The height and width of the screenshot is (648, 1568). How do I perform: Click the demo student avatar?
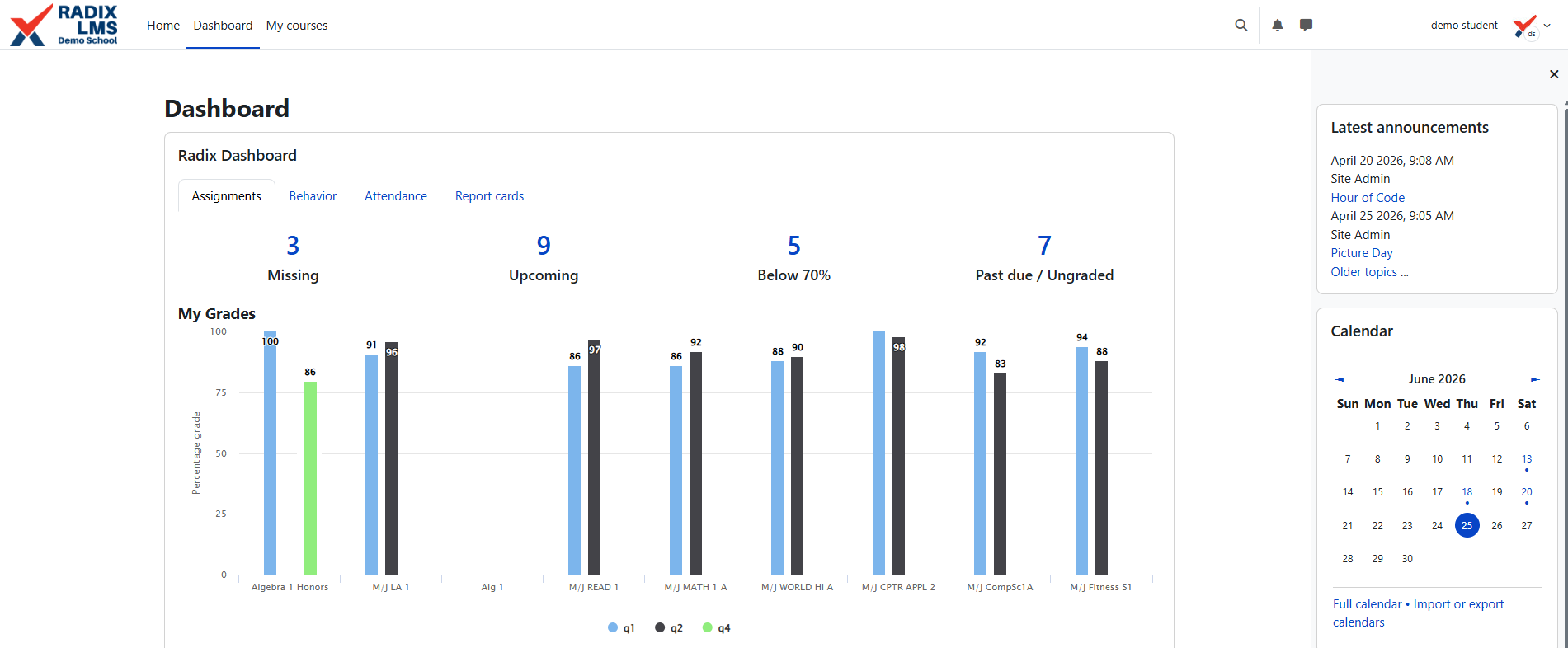pos(1526,26)
